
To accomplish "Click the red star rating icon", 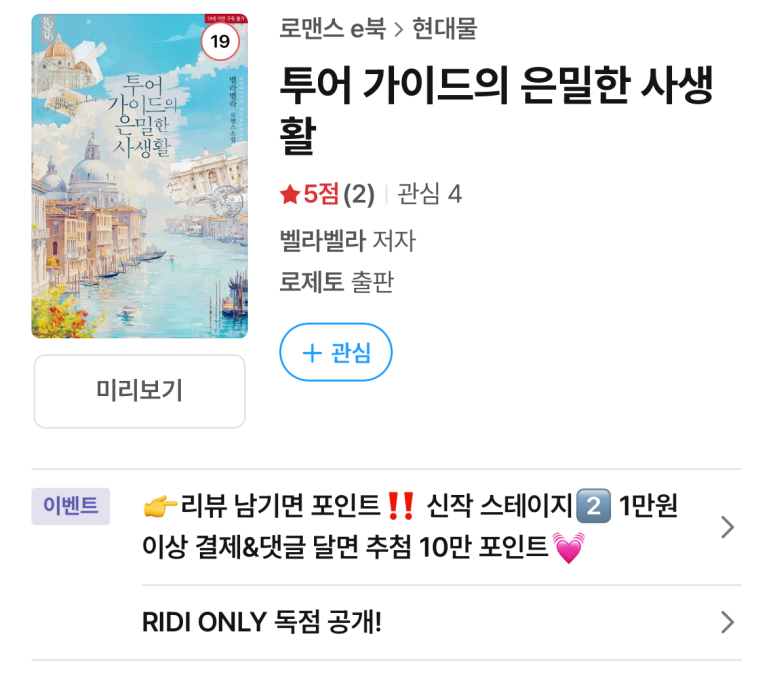I will pos(290,194).
